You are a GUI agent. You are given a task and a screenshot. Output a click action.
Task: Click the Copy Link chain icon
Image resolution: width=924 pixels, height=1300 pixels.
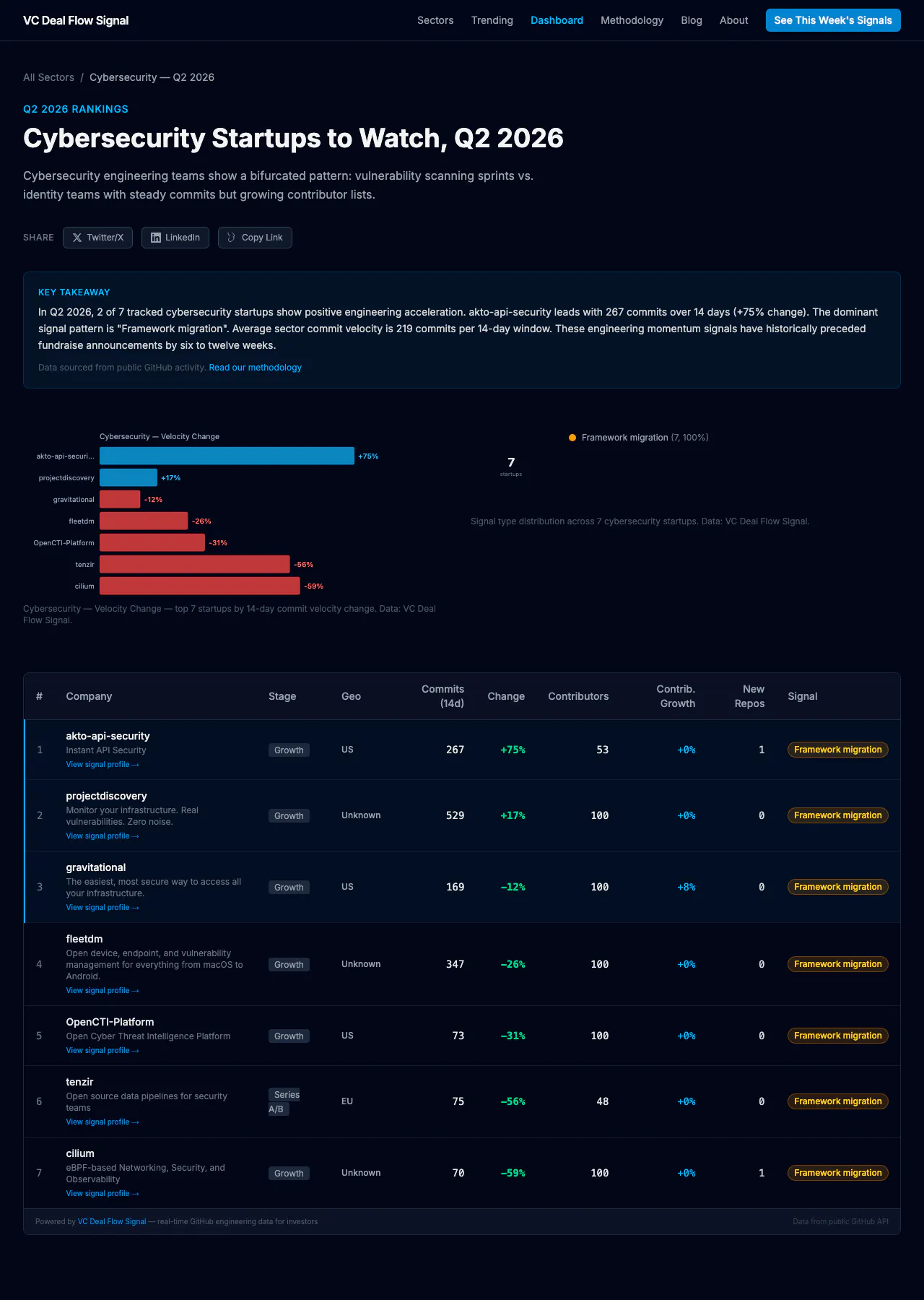point(231,238)
